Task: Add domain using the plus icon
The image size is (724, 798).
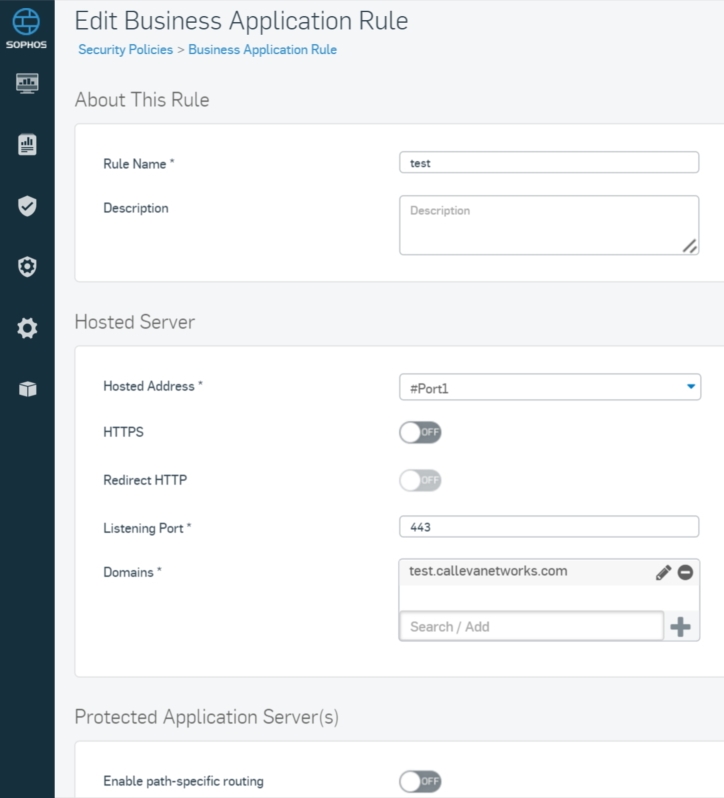Action: click(x=680, y=626)
